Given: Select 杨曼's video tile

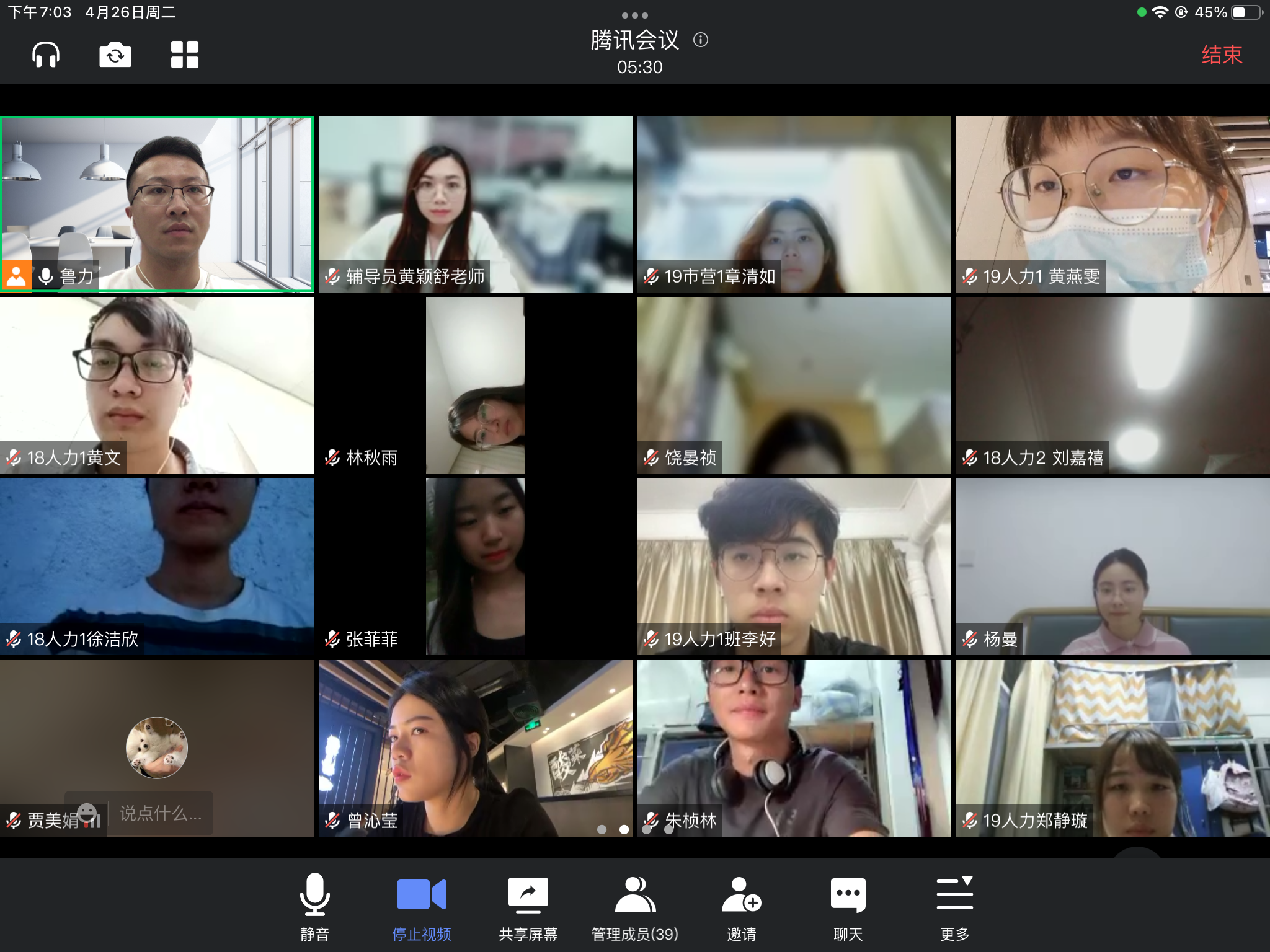Looking at the screenshot, I should click(1113, 566).
